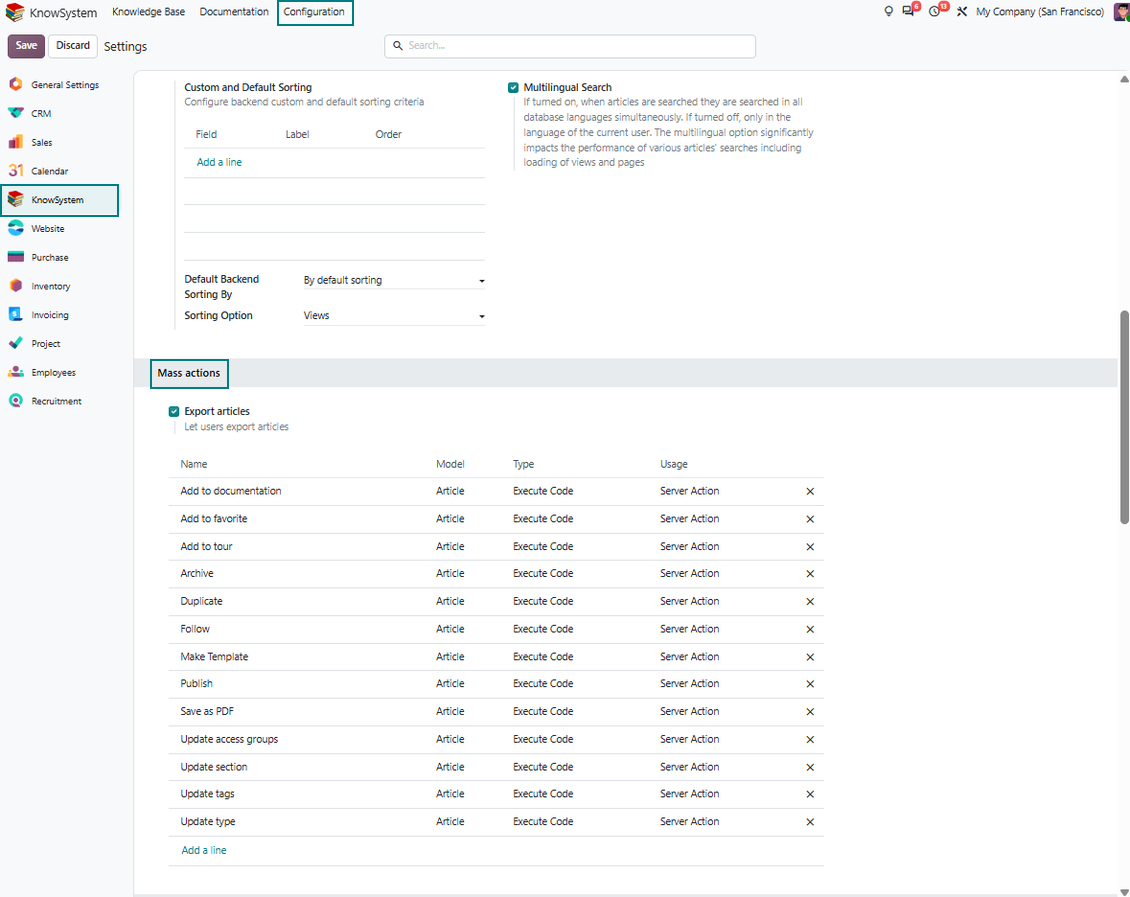Click the Name column header

(194, 464)
